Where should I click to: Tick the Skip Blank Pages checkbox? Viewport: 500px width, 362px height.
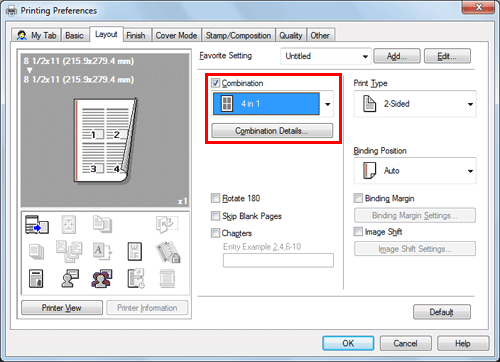click(x=216, y=216)
